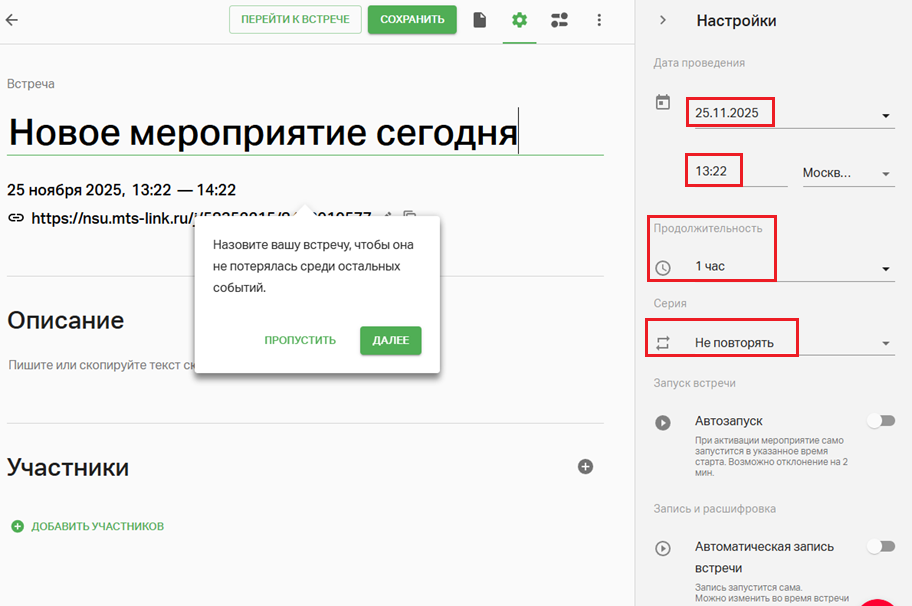
Task: Click the back arrow icon
Action: click(x=12, y=20)
